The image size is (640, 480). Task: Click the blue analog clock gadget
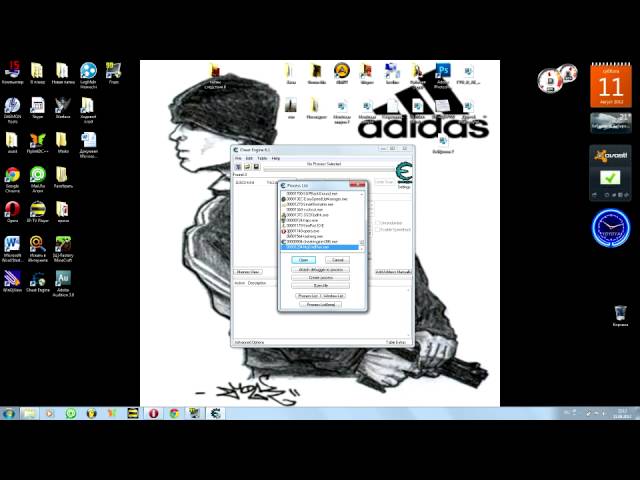[x=611, y=228]
